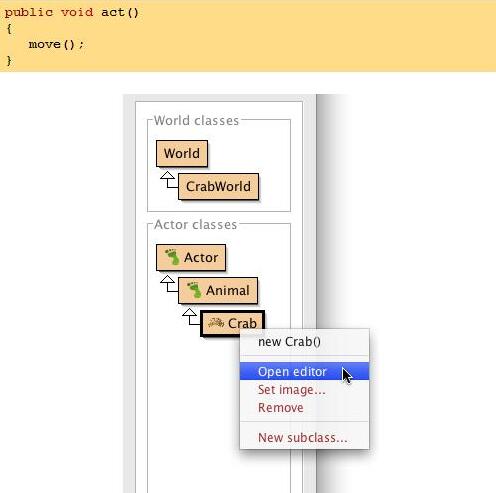Image resolution: width=496 pixels, height=493 pixels.
Task: Select the Actor class label
Action: tap(201, 257)
